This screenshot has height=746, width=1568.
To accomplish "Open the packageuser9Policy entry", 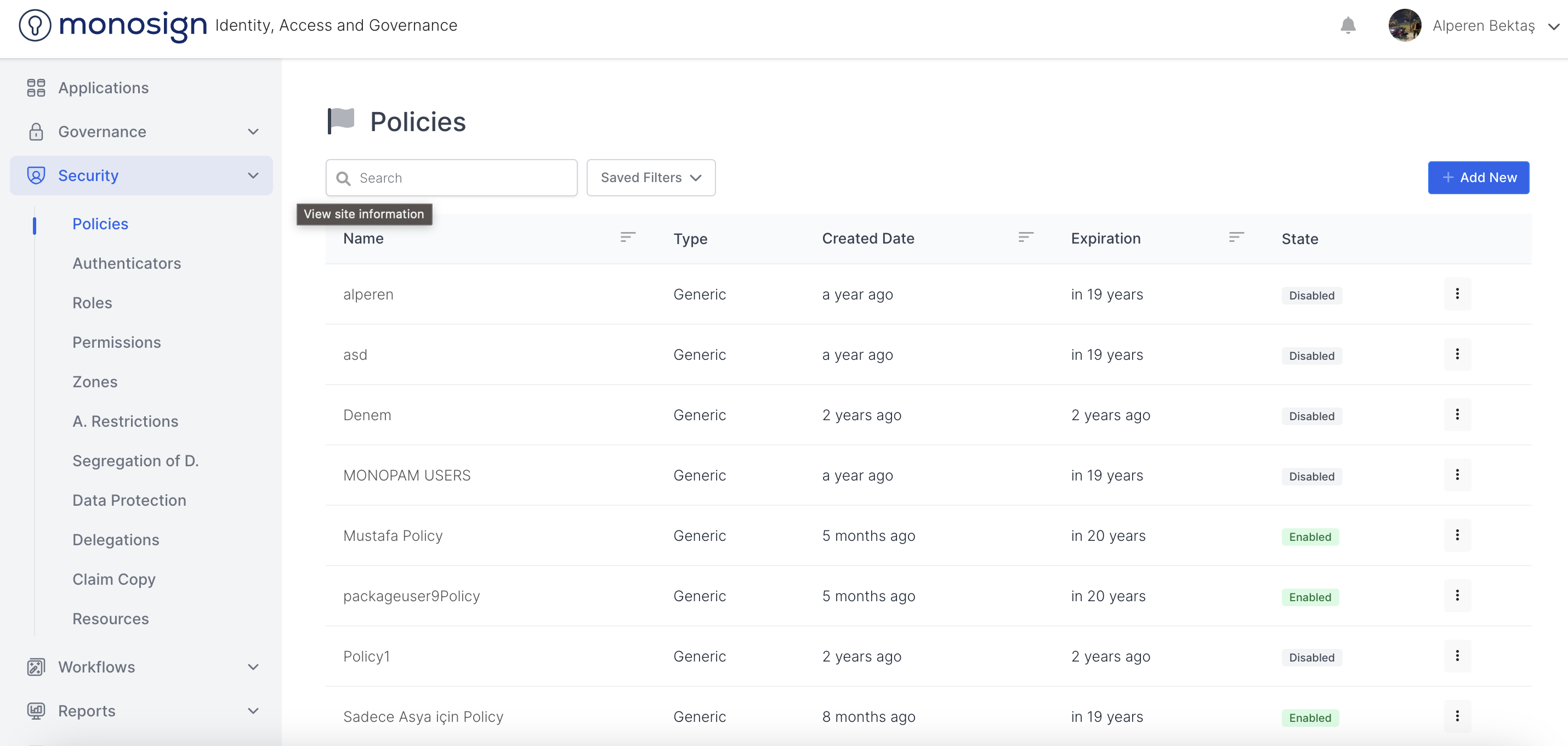I will click(412, 596).
